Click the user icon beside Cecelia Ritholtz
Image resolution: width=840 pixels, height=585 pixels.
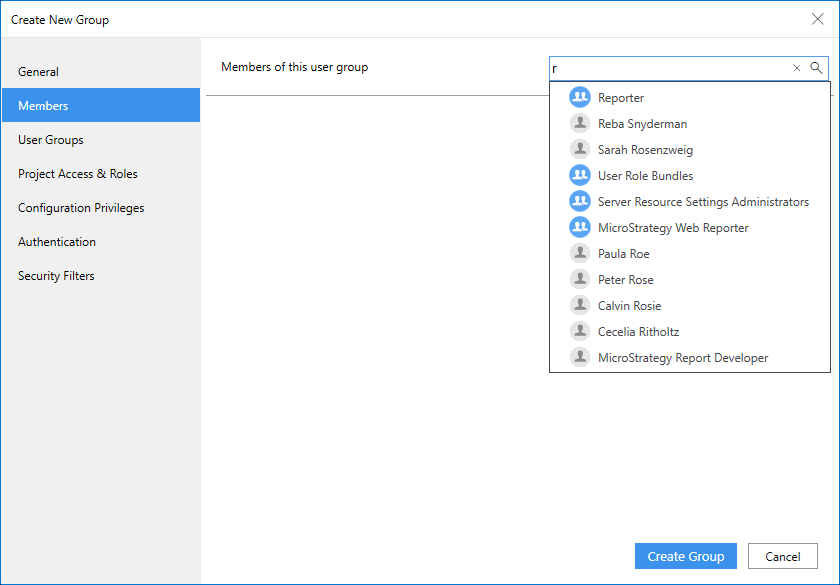(580, 332)
